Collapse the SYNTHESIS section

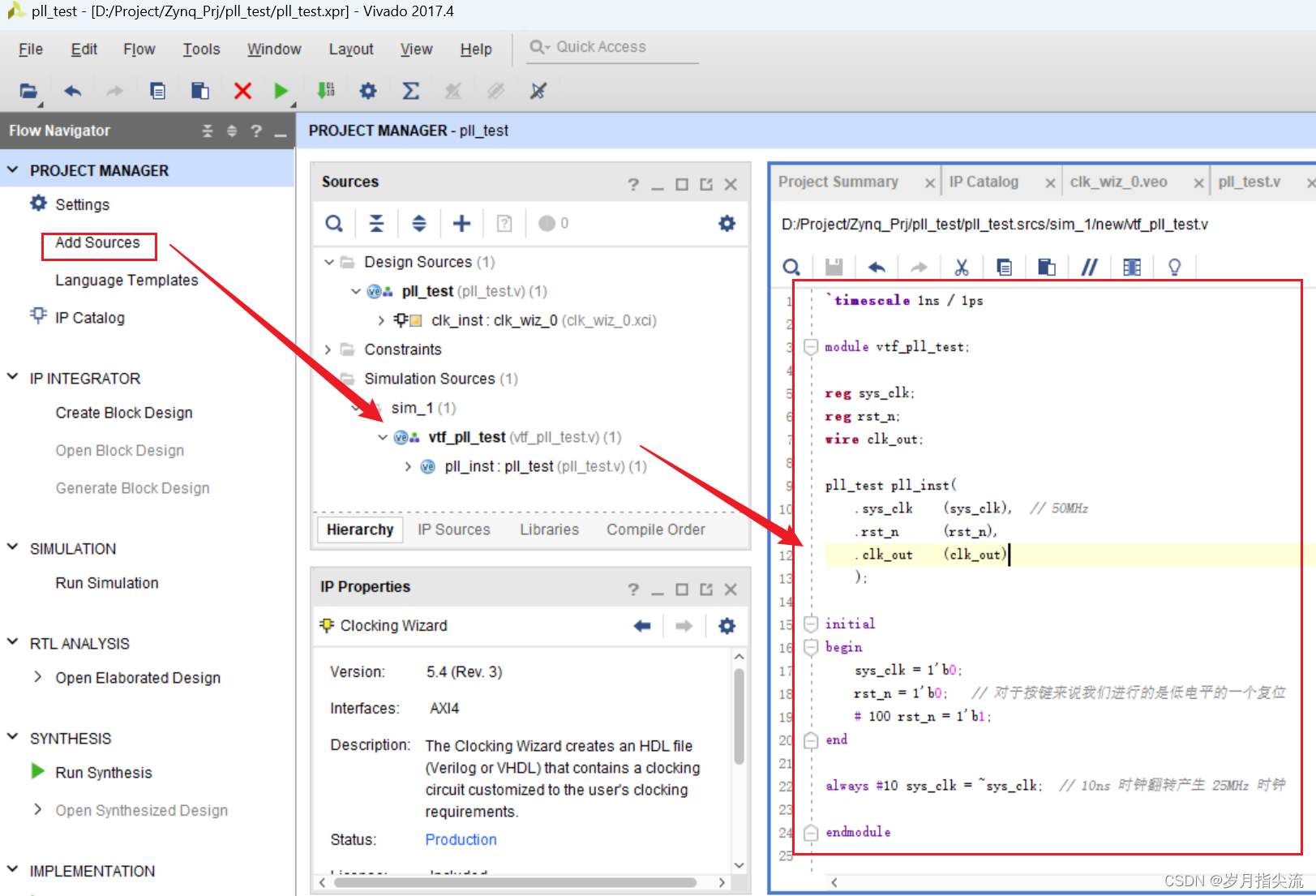pyautogui.click(x=13, y=738)
